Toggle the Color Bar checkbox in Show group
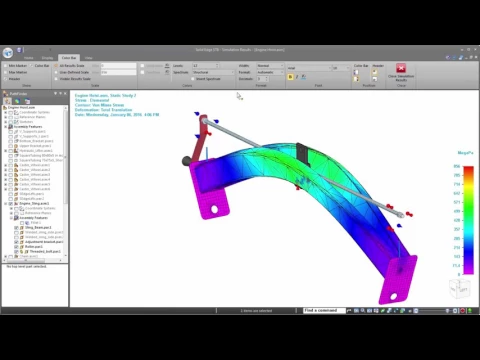Image resolution: width=480 pixels, height=360 pixels. tap(32, 66)
